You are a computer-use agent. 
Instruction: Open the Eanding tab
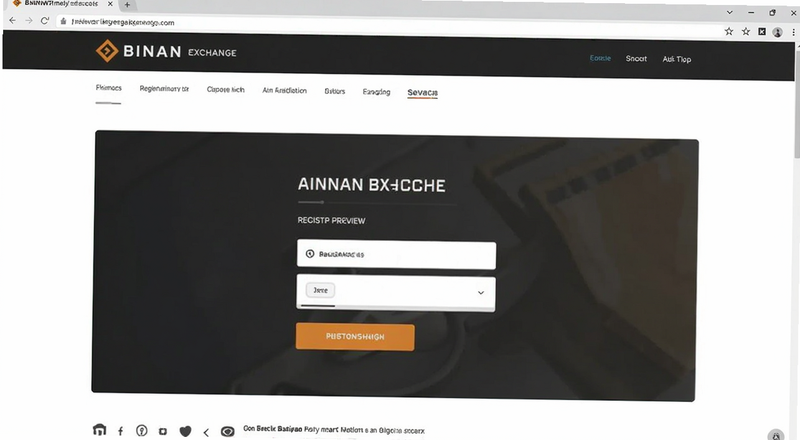point(377,92)
